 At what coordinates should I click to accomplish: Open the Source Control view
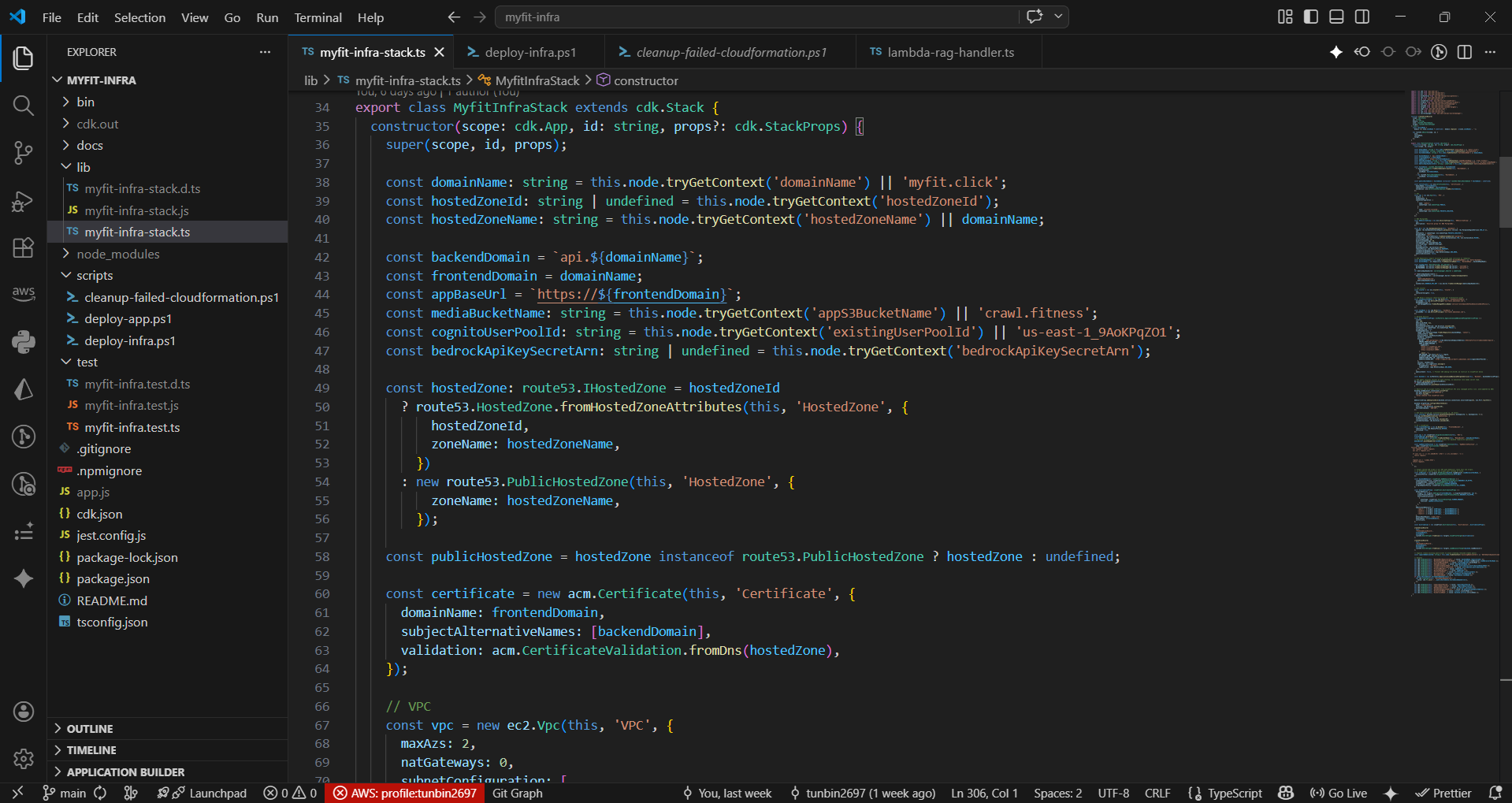[x=24, y=153]
